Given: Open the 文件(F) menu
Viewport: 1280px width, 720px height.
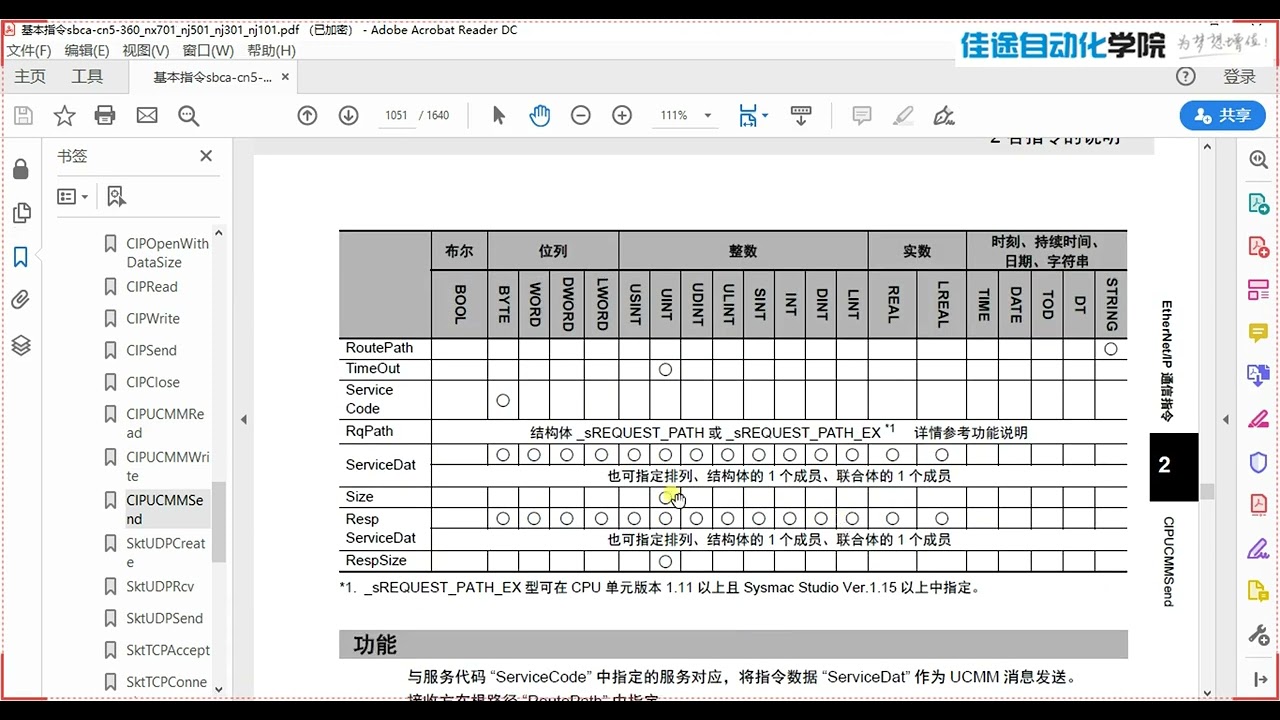Looking at the screenshot, I should [x=29, y=50].
